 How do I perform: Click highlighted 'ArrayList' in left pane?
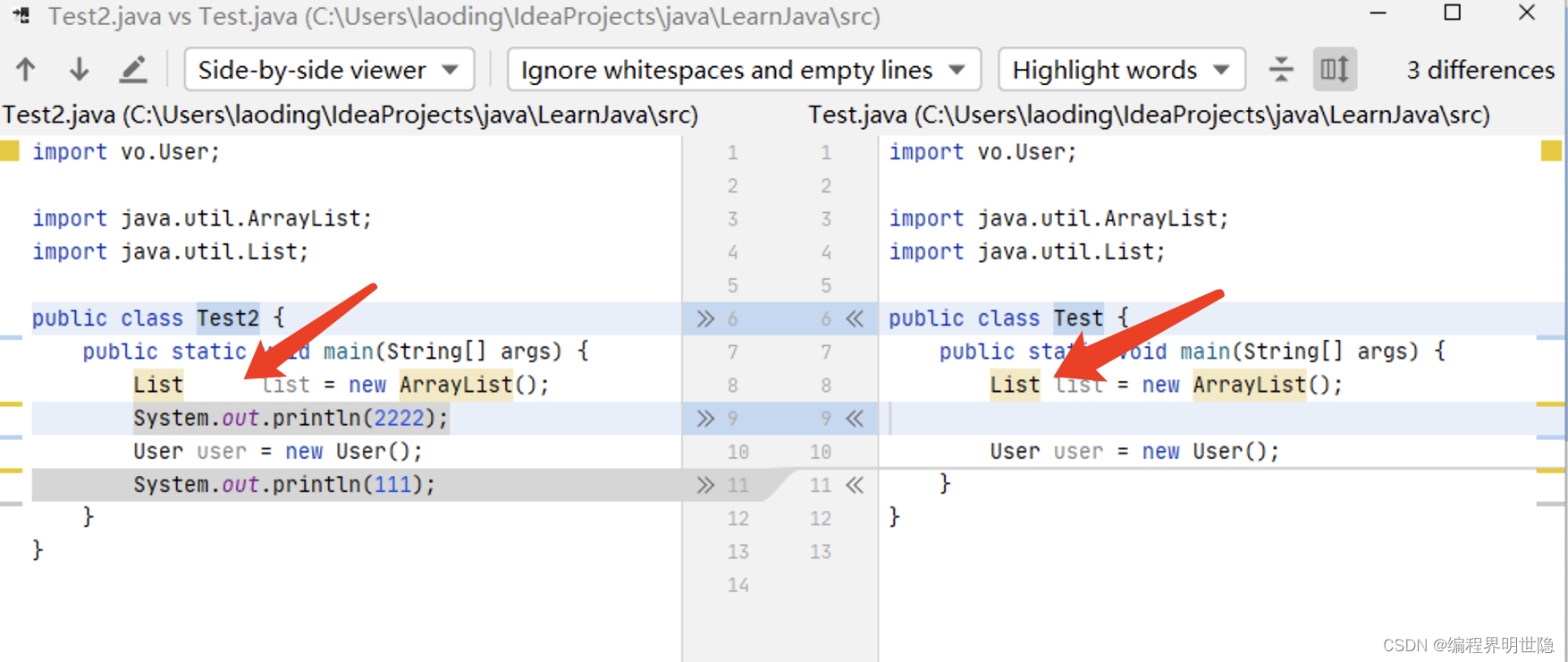456,385
